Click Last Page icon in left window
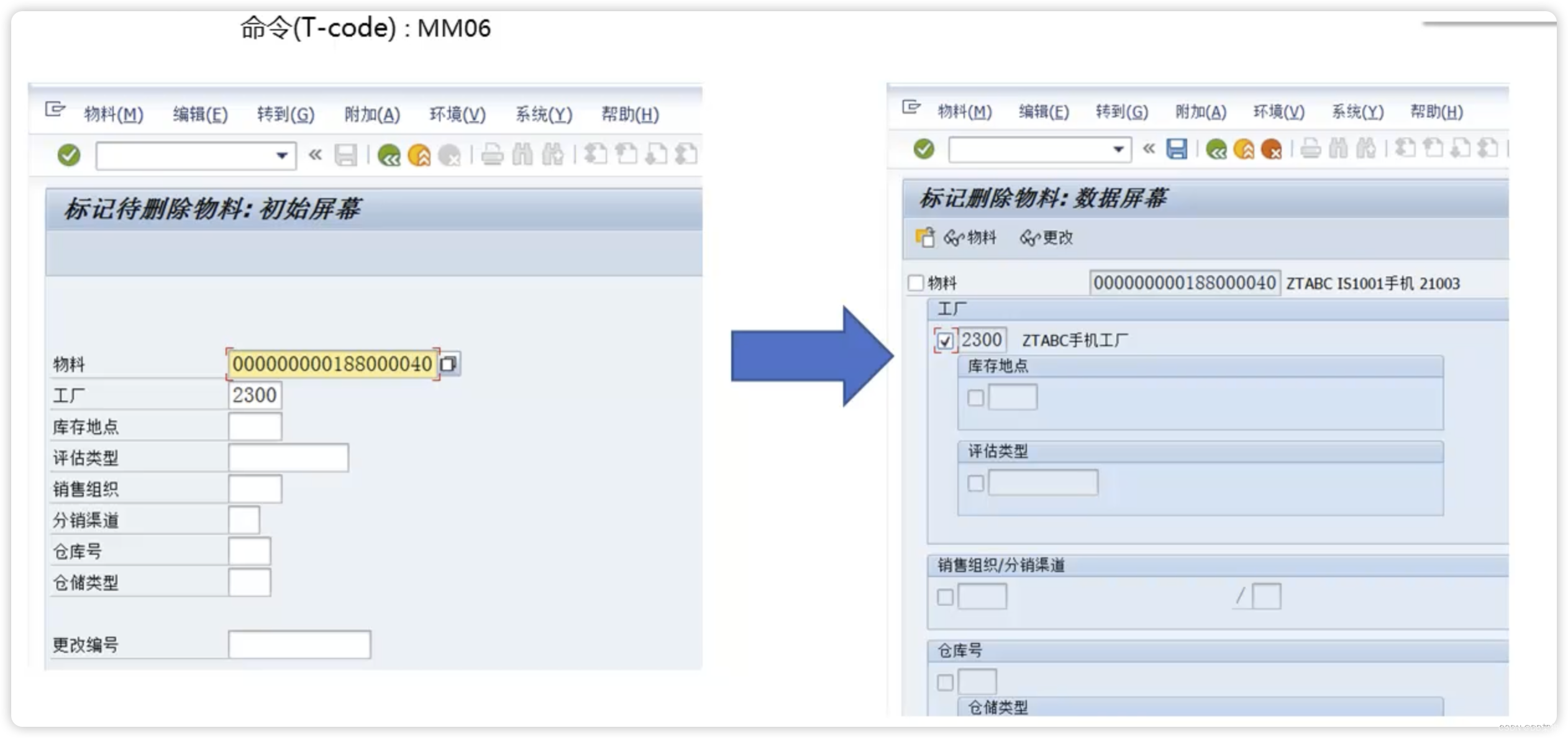1568x738 pixels. pos(686,155)
